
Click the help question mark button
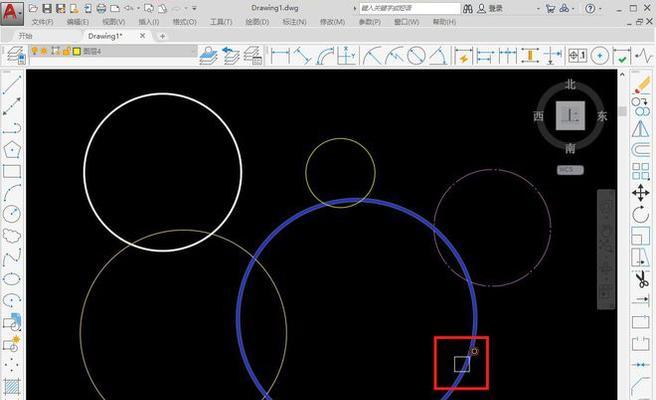coord(590,8)
